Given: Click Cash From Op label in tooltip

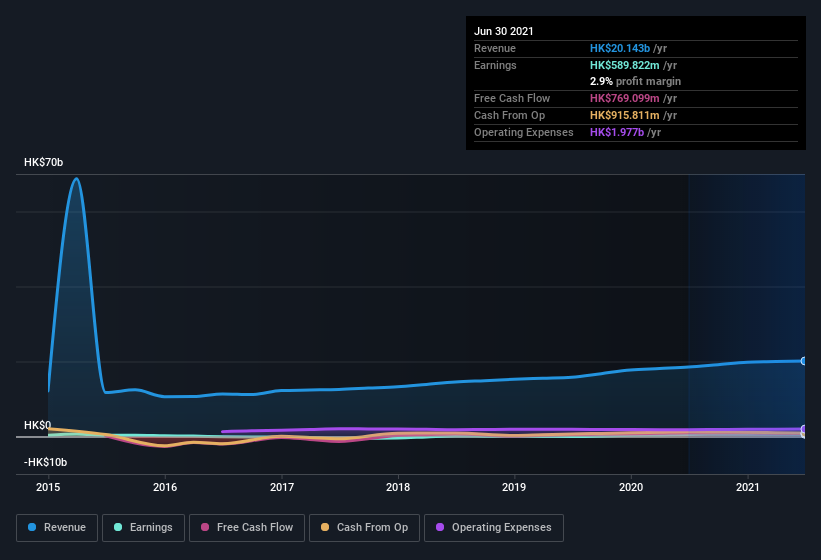Looking at the screenshot, I should (509, 115).
